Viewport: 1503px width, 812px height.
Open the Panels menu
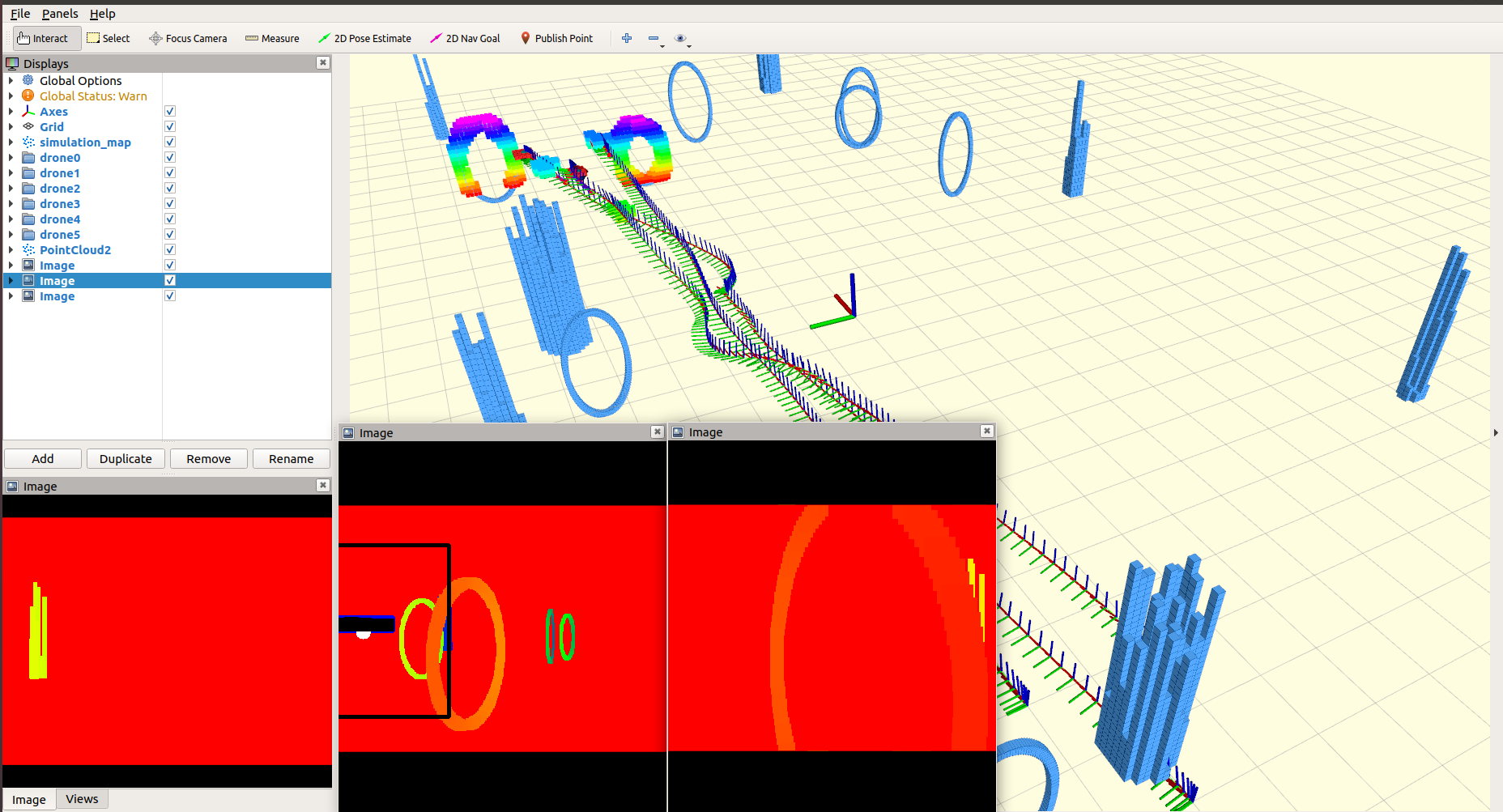(x=60, y=14)
